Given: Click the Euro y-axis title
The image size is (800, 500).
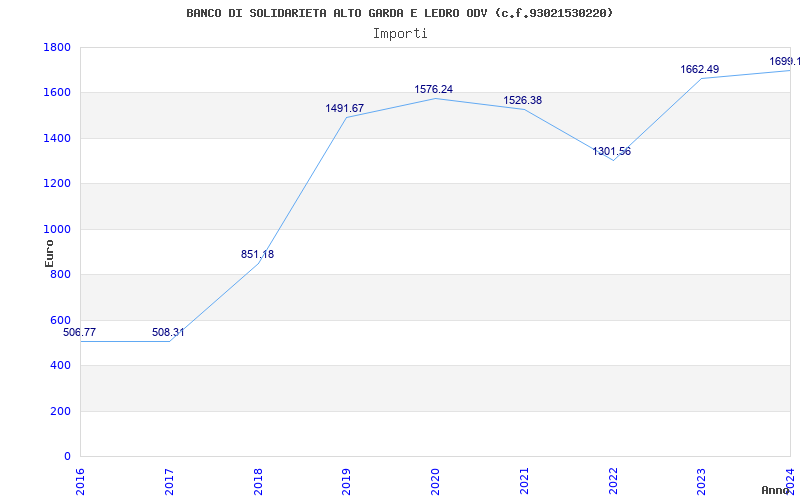Looking at the screenshot, I should tap(49, 253).
